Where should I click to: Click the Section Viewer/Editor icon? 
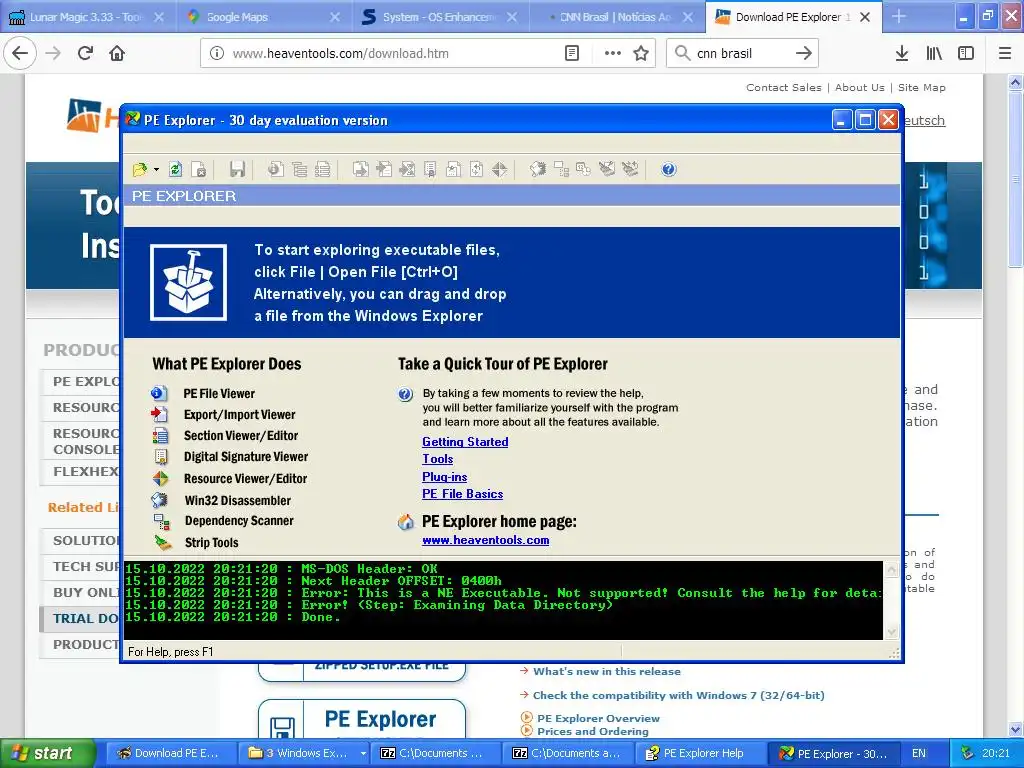(x=160, y=436)
